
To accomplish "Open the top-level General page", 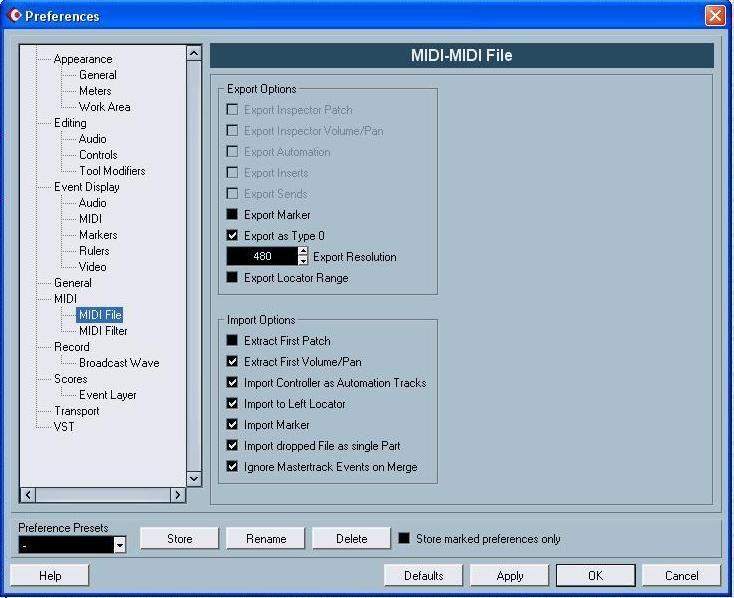I will click(x=73, y=283).
